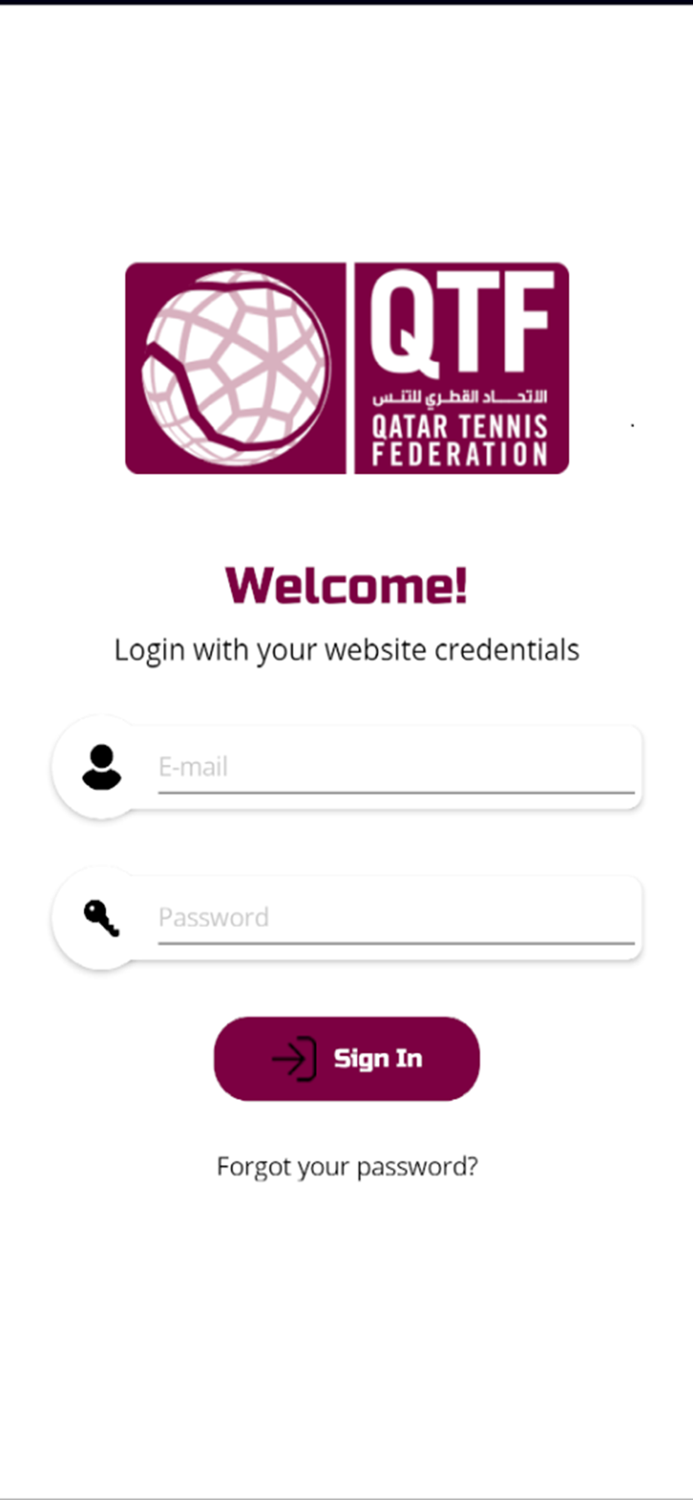The height and width of the screenshot is (1500, 693).
Task: Click the key icon beside Password
Action: (102, 918)
